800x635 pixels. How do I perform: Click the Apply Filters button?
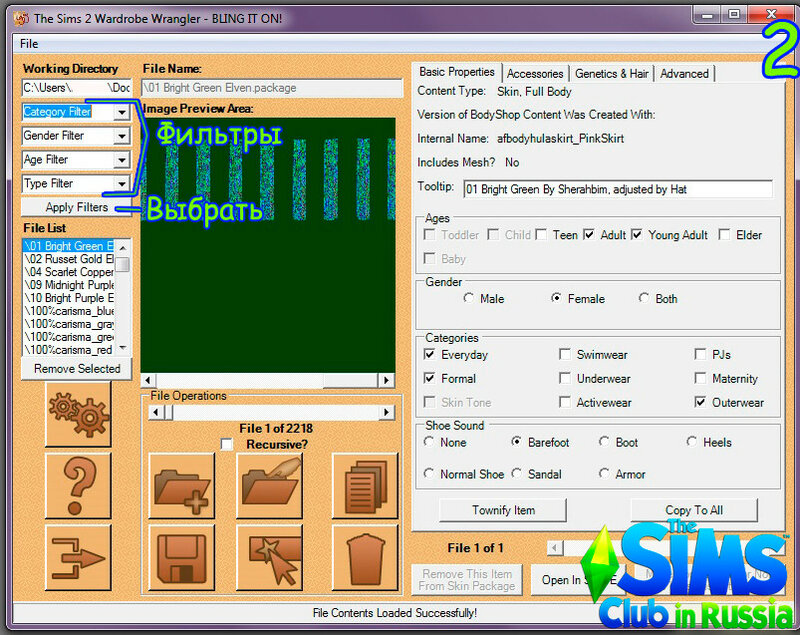77,207
